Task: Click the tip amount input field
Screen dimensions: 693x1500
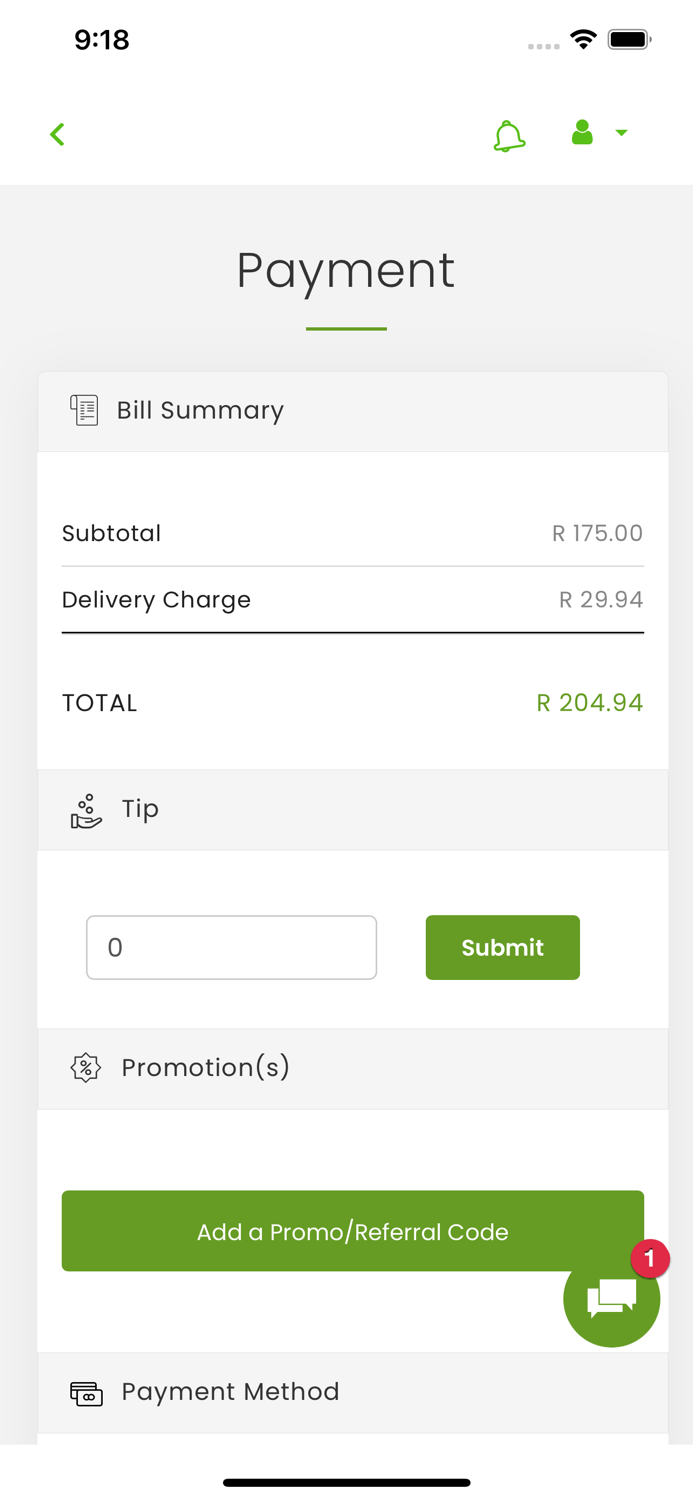Action: (x=231, y=947)
